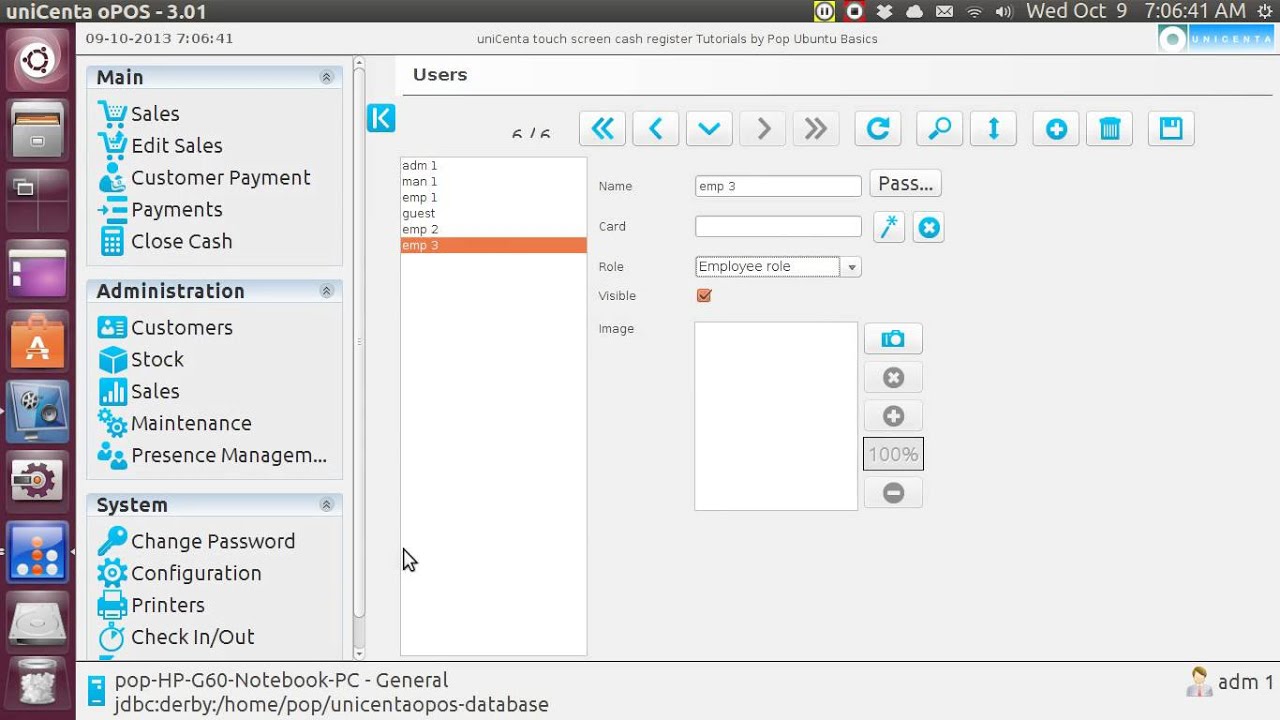The image size is (1280, 720).
Task: Reset image zoom at 100% button
Action: point(893,454)
